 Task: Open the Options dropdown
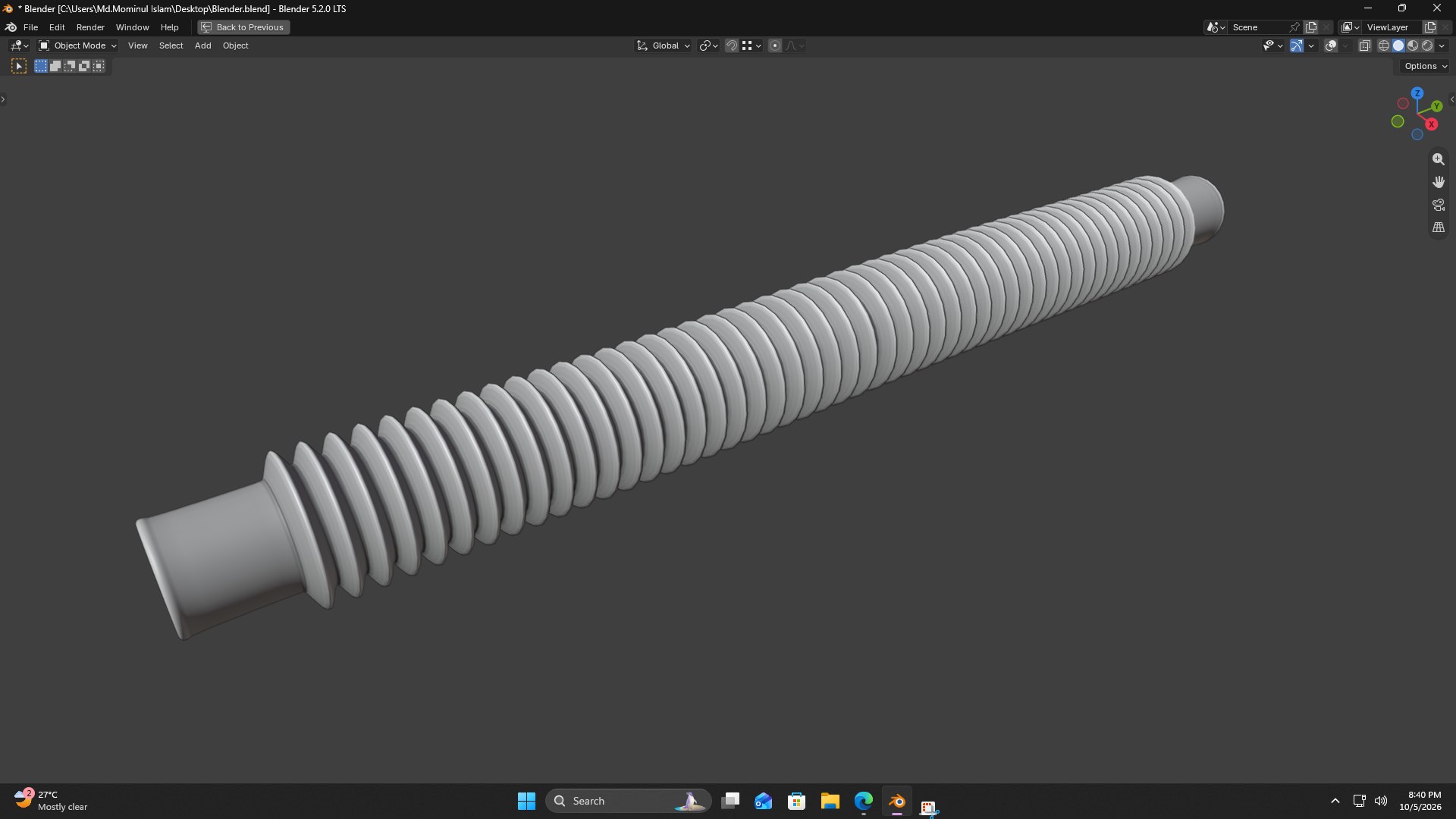pyautogui.click(x=1425, y=67)
